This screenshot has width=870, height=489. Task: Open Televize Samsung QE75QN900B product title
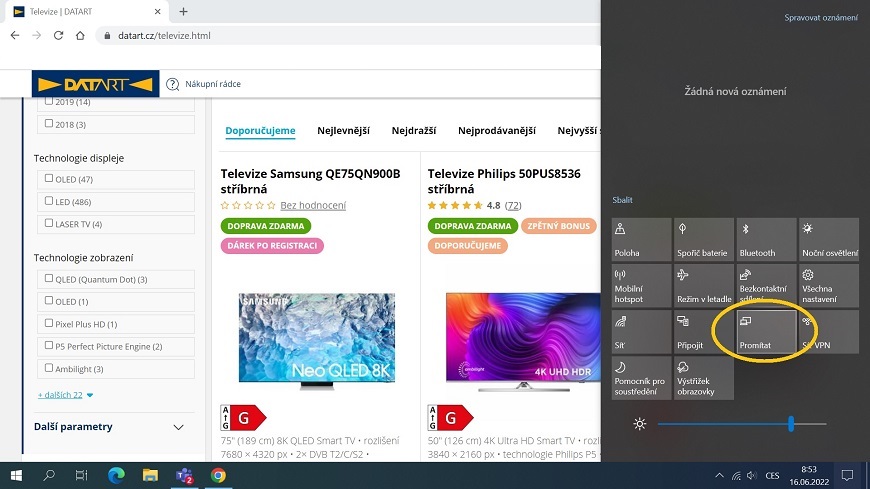[x=310, y=181]
